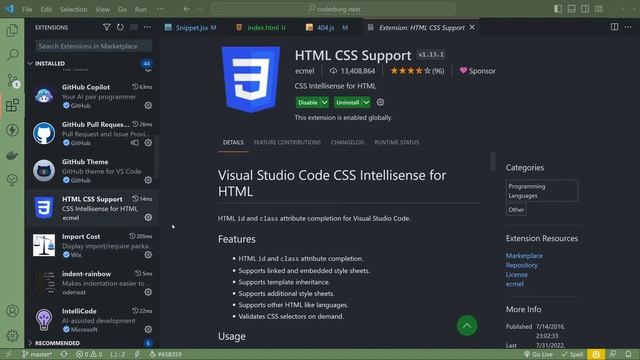Toggle bottom panel visibility
This screenshot has height=360, width=640.
pyautogui.click(x=571, y=9)
